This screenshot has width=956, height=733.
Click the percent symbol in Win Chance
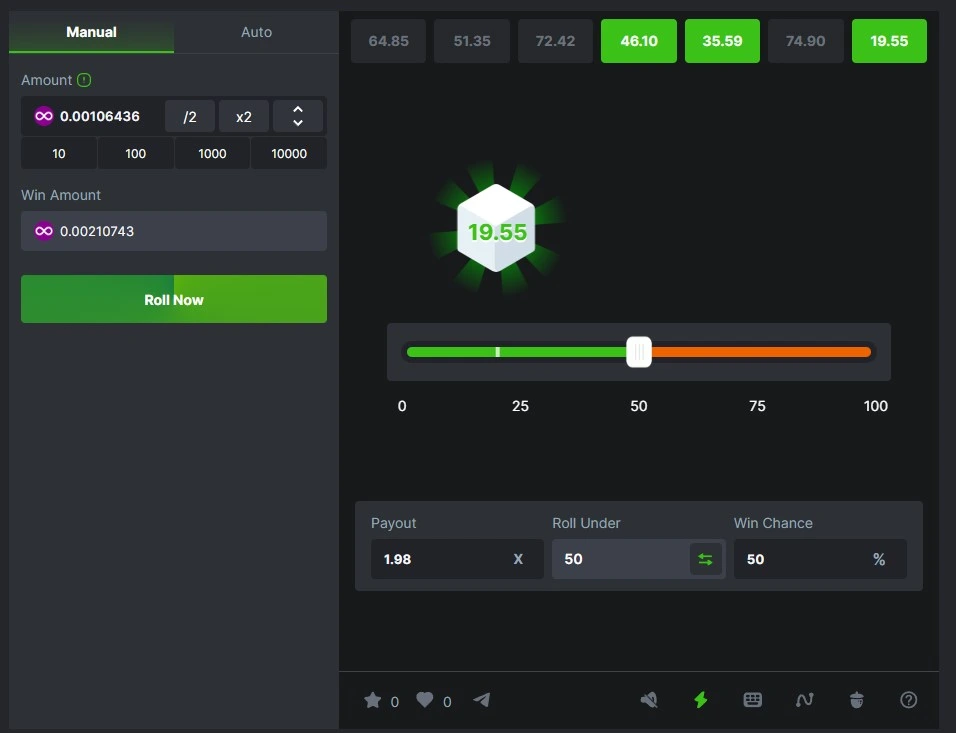(879, 559)
